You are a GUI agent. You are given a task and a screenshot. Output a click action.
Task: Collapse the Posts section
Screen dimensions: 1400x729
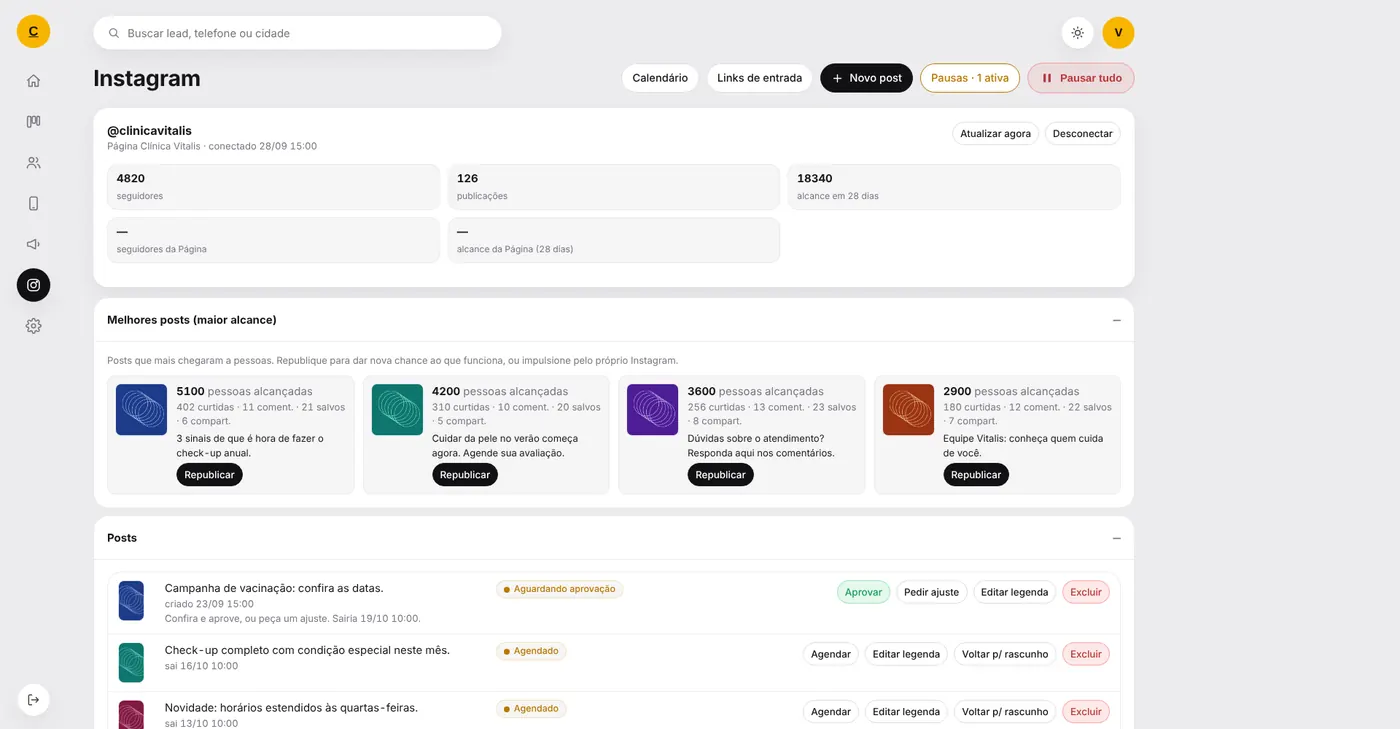pos(1116,538)
